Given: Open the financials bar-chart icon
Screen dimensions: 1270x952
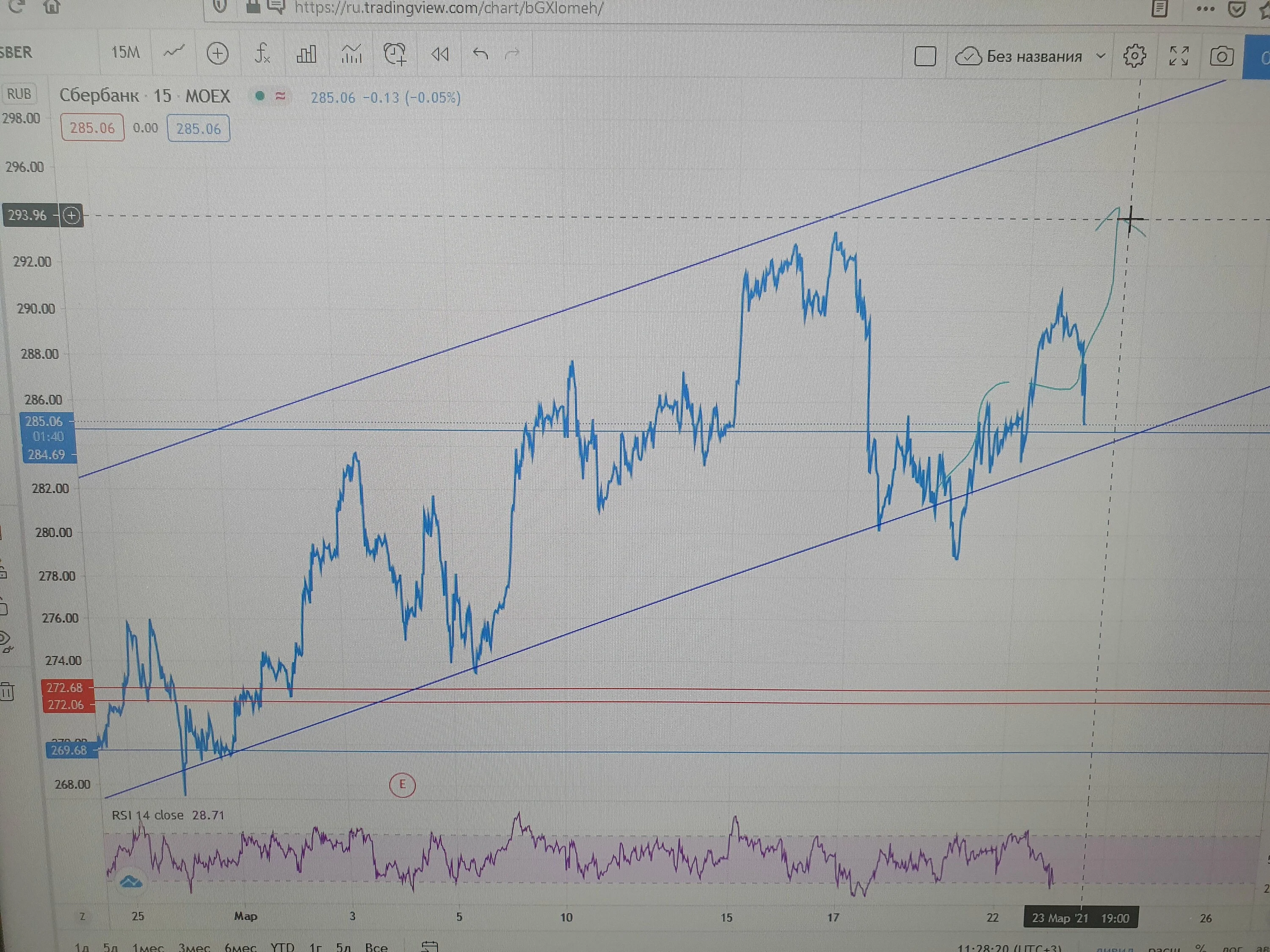Looking at the screenshot, I should pyautogui.click(x=306, y=54).
